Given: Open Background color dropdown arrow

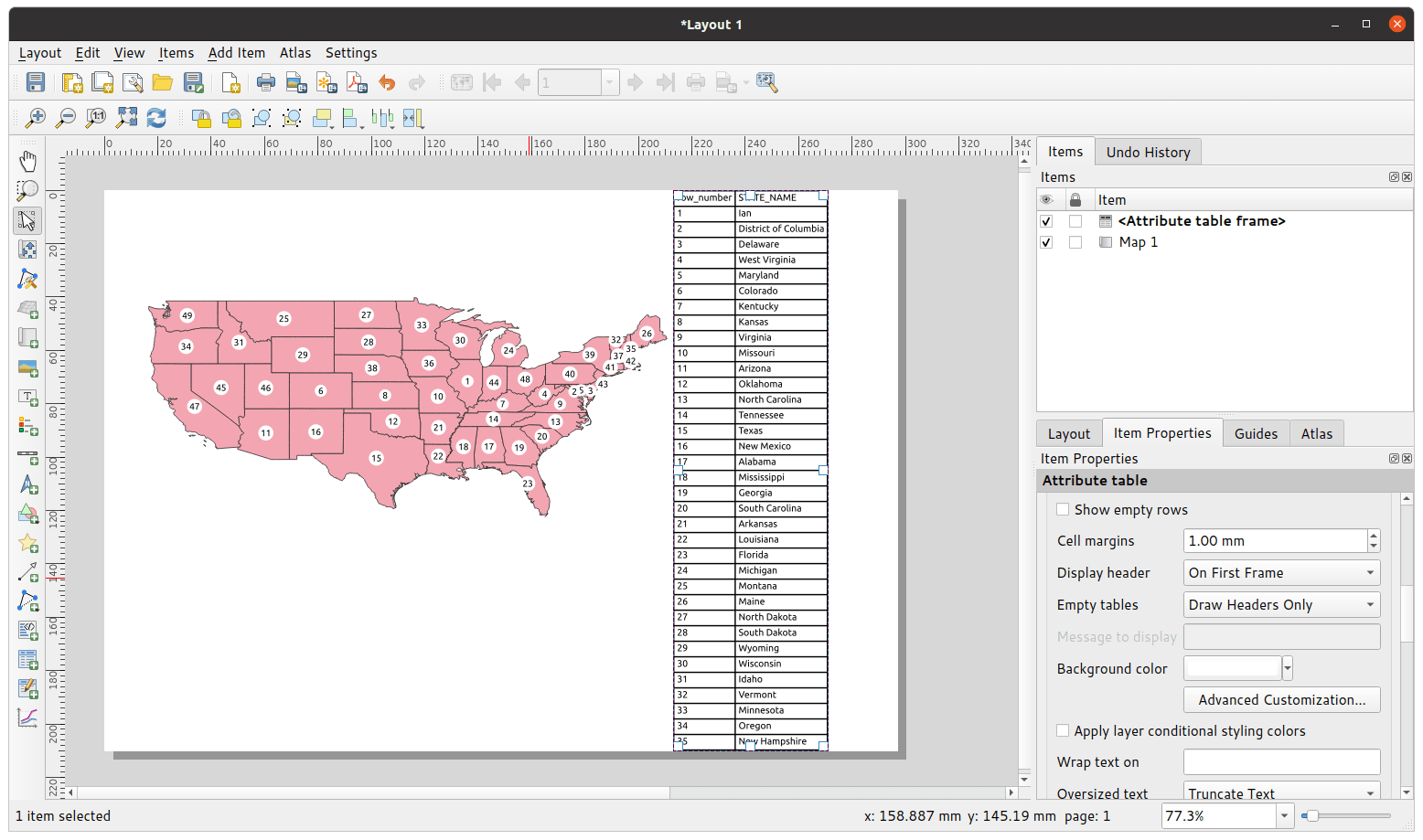Looking at the screenshot, I should pyautogui.click(x=1288, y=669).
